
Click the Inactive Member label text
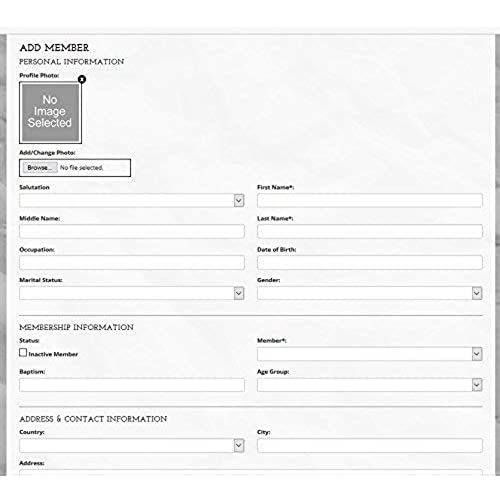click(x=53, y=354)
